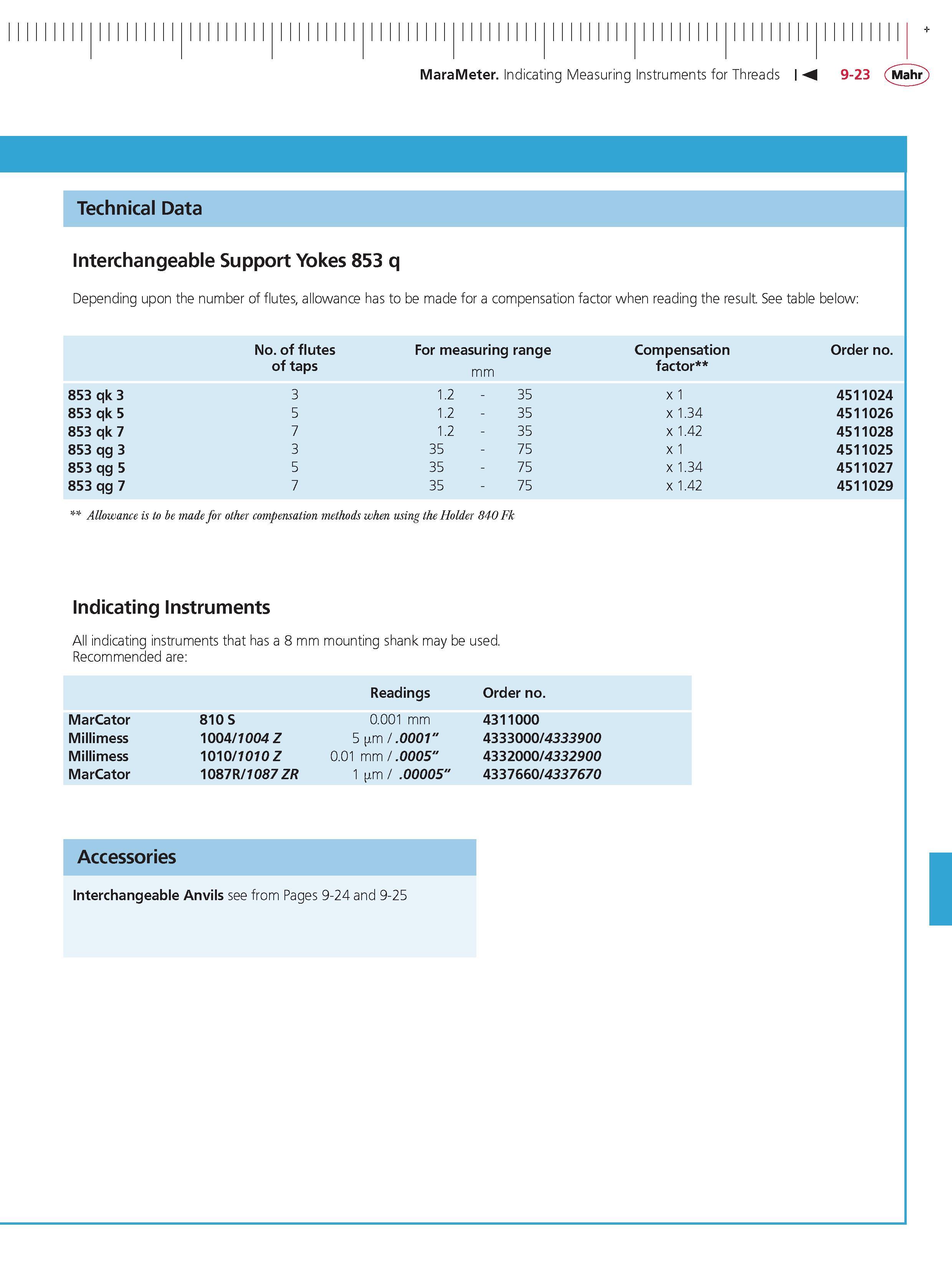952x1270 pixels.
Task: Select the 853 qk 3 row label
Action: [x=96, y=395]
